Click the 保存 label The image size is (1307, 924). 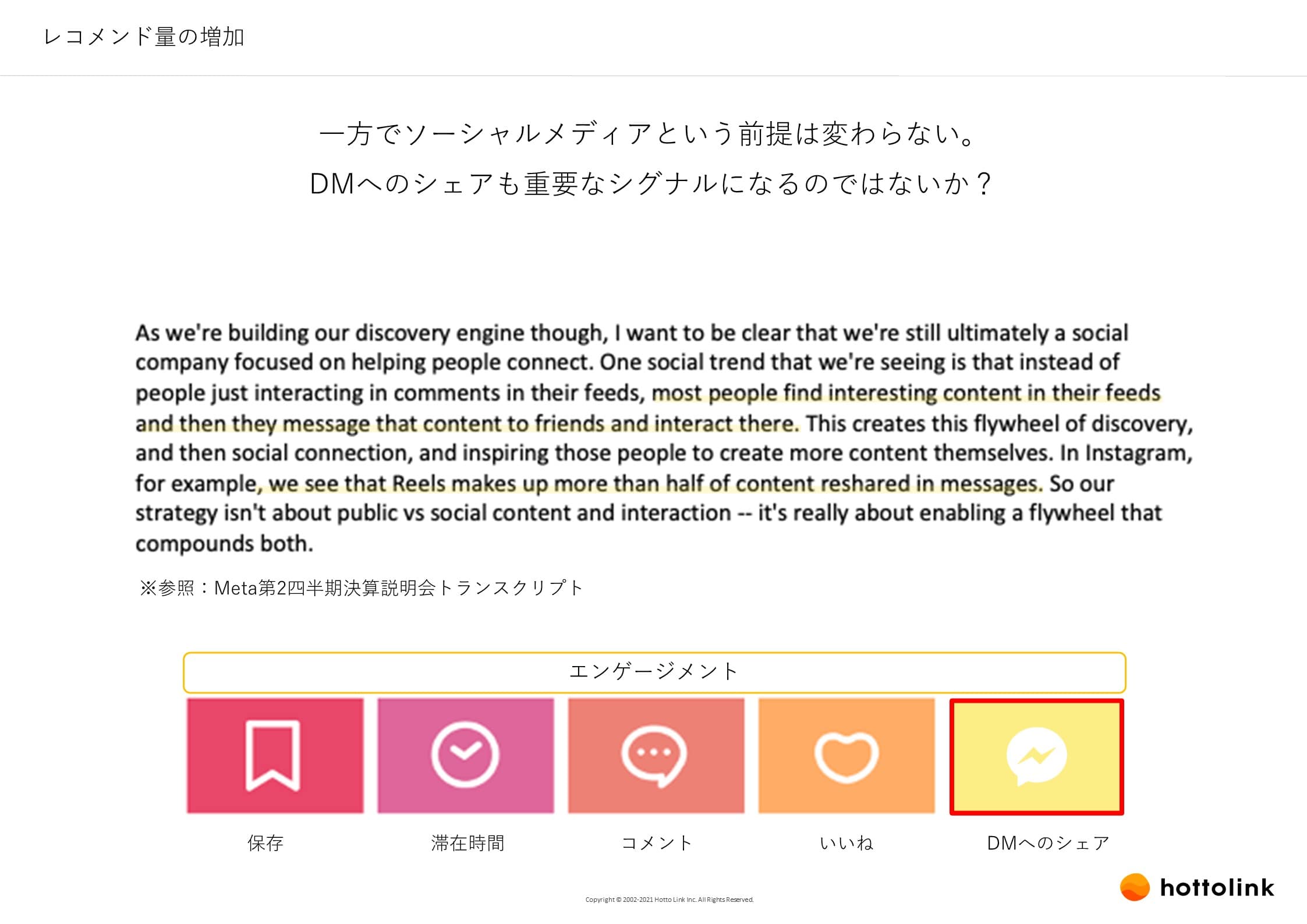[265, 842]
